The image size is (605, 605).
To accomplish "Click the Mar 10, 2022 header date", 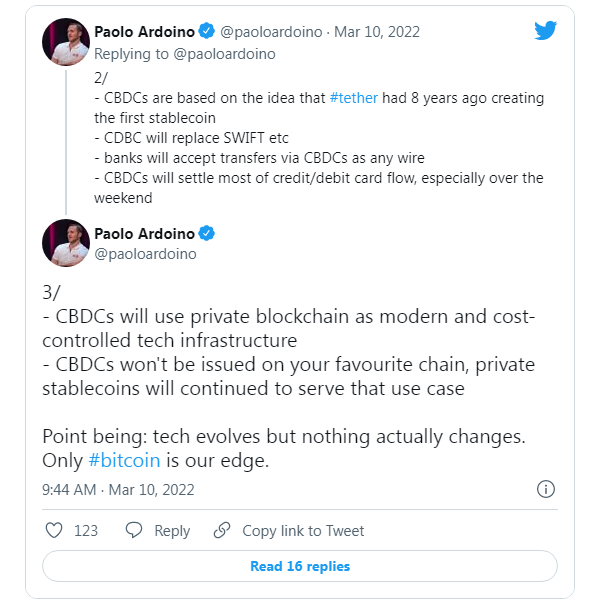I will click(x=377, y=32).
